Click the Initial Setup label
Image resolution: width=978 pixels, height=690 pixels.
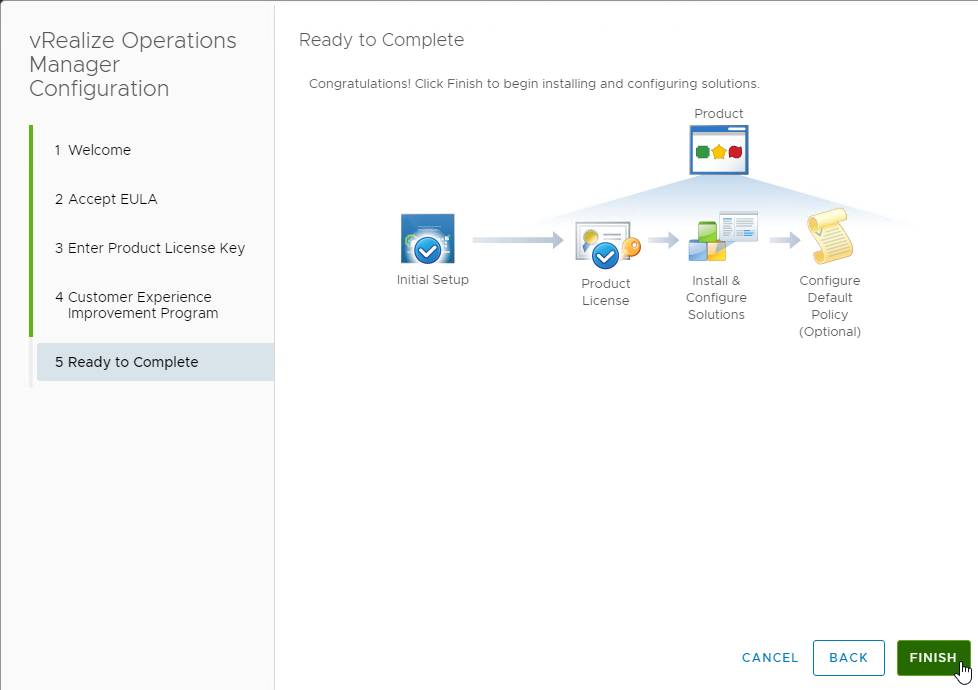click(x=432, y=279)
